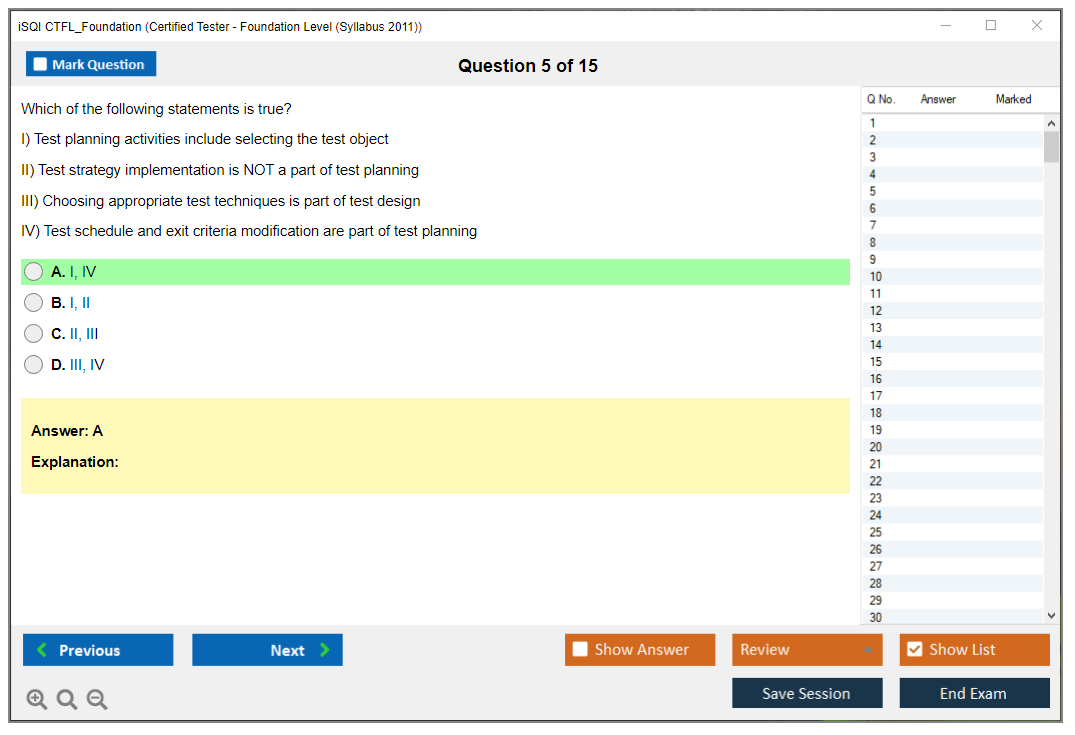
Task: Go to the Previous question
Action: (x=98, y=650)
